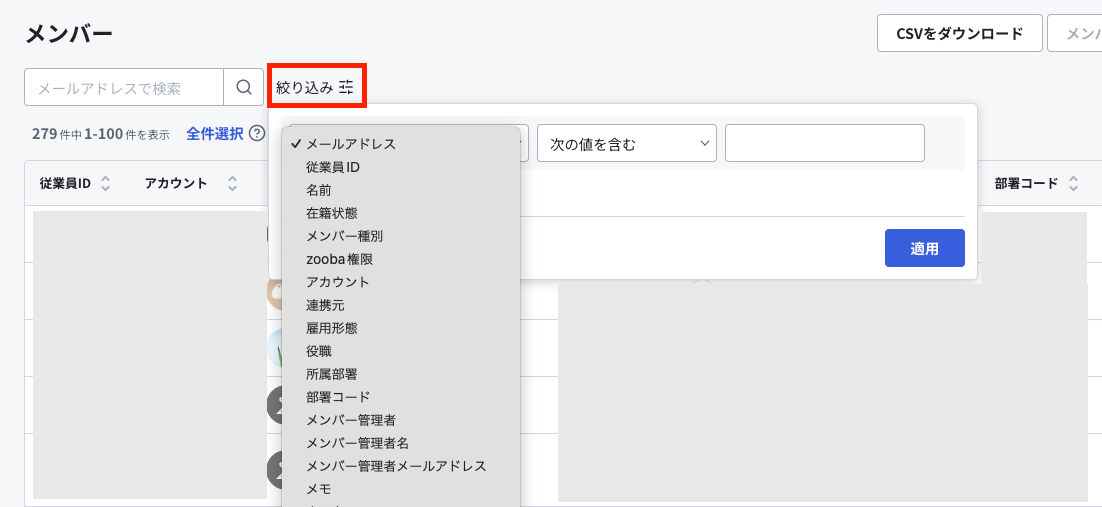This screenshot has height=507, width=1102.
Task: Select 名前 option in the list
Action: (x=401, y=190)
